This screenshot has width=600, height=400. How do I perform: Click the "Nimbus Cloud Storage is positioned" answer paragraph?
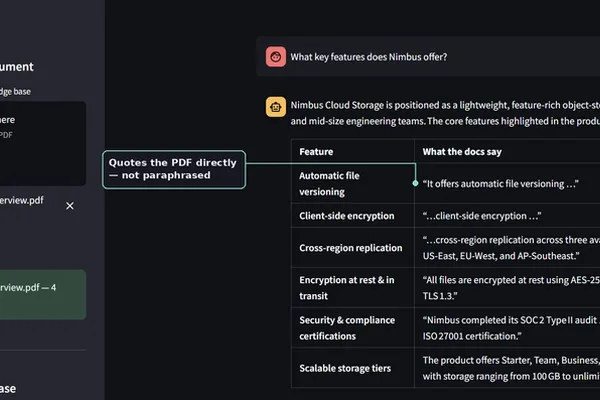445,113
